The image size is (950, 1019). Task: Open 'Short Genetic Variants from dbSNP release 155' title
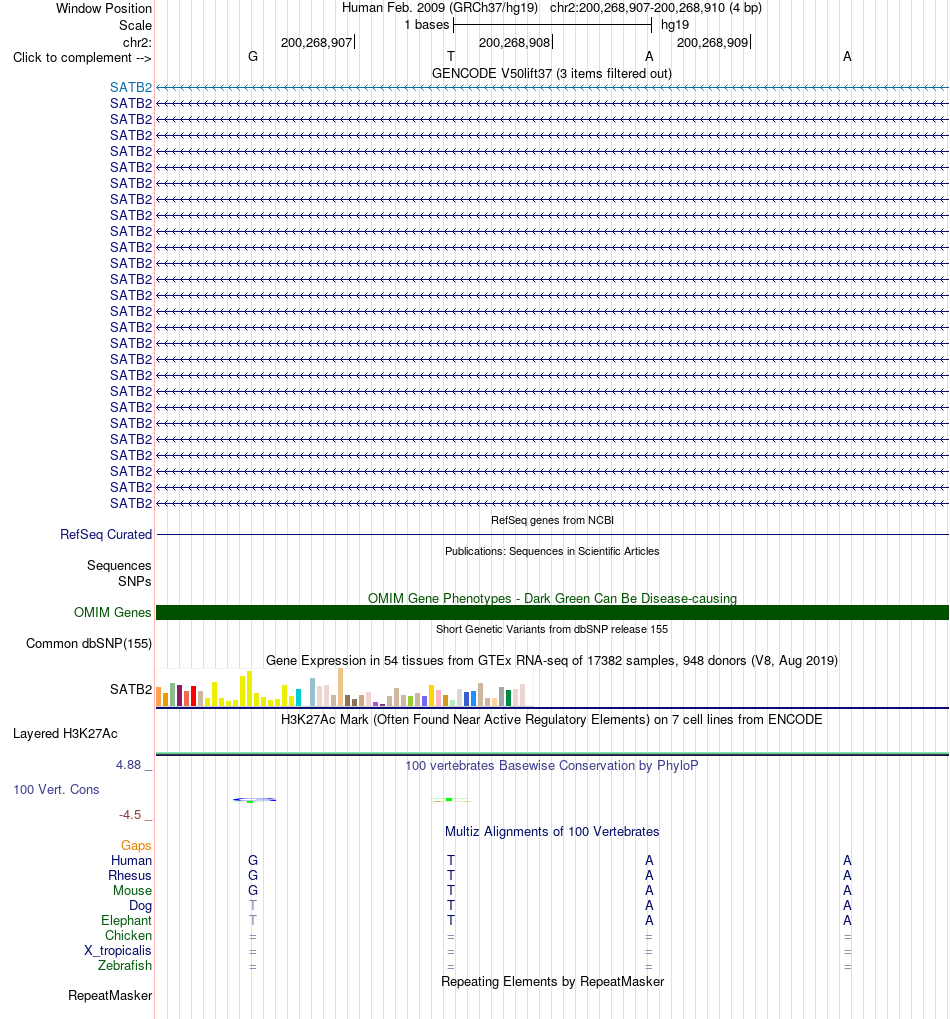click(552, 629)
